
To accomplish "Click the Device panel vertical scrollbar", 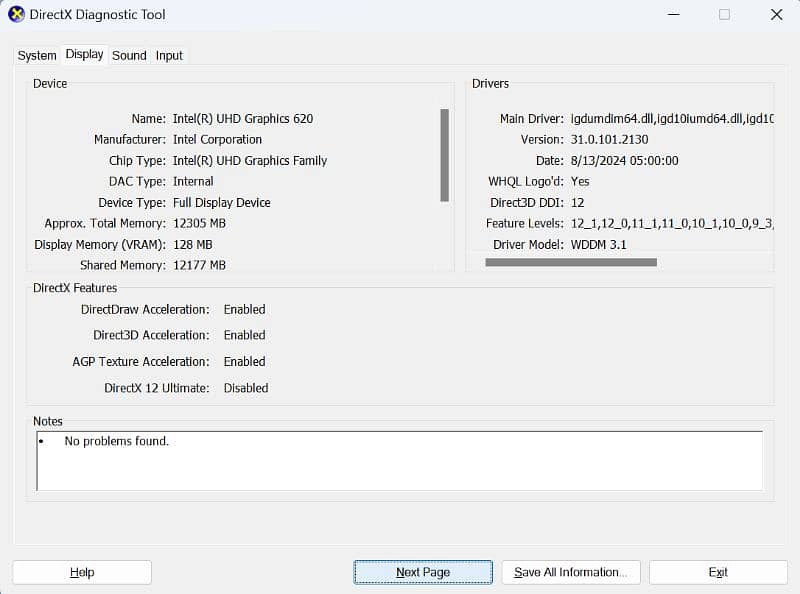I will (444, 155).
